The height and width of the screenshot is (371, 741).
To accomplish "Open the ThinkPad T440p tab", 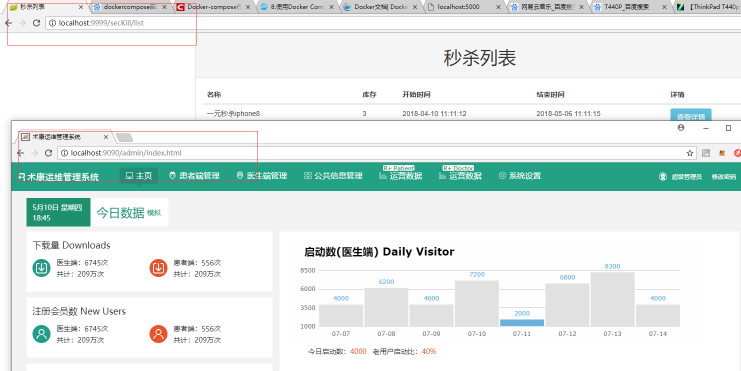I will click(x=709, y=7).
